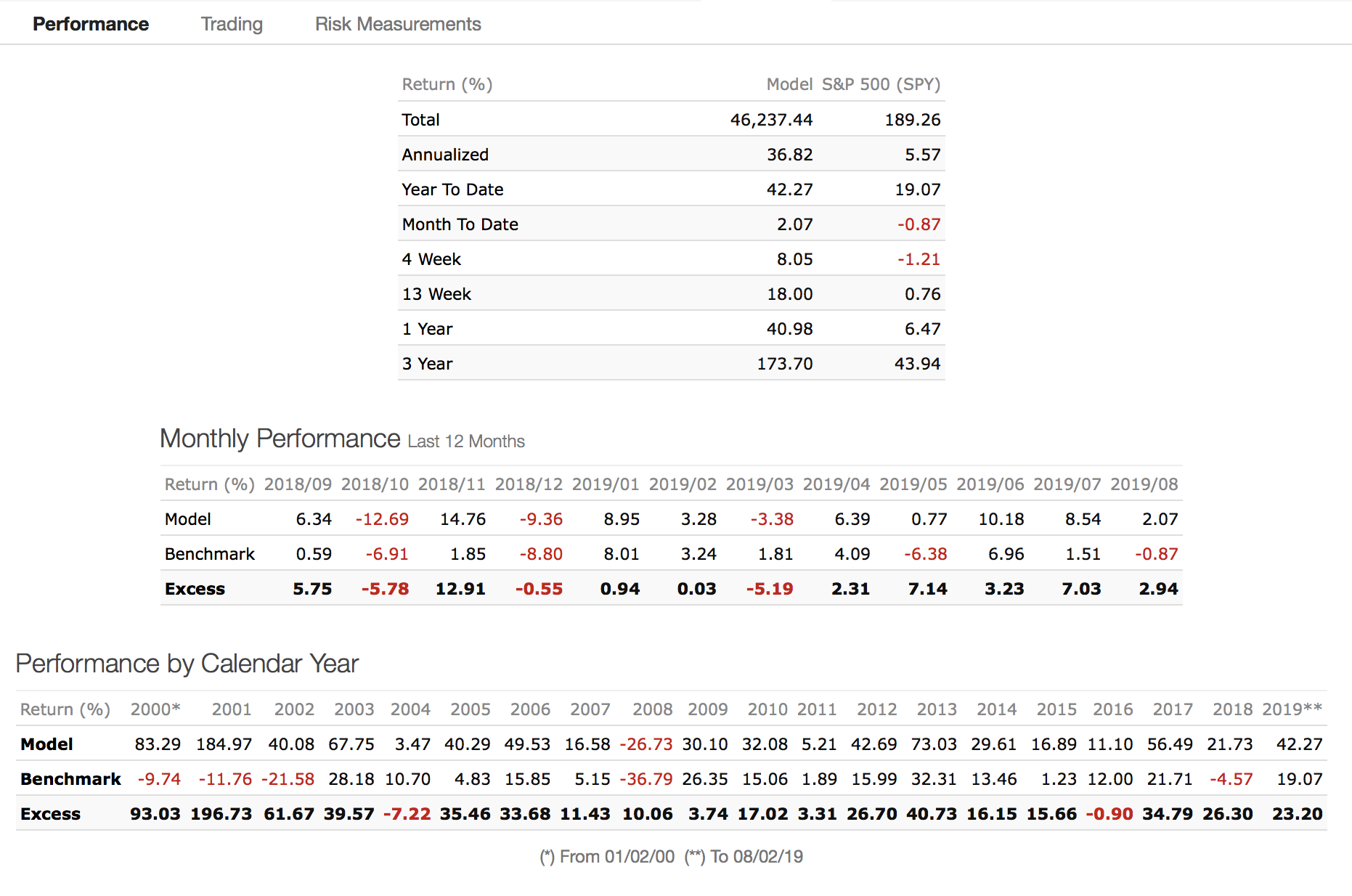Click the Excess row label in monthly table
Screen dimensions: 1352x896
195,589
